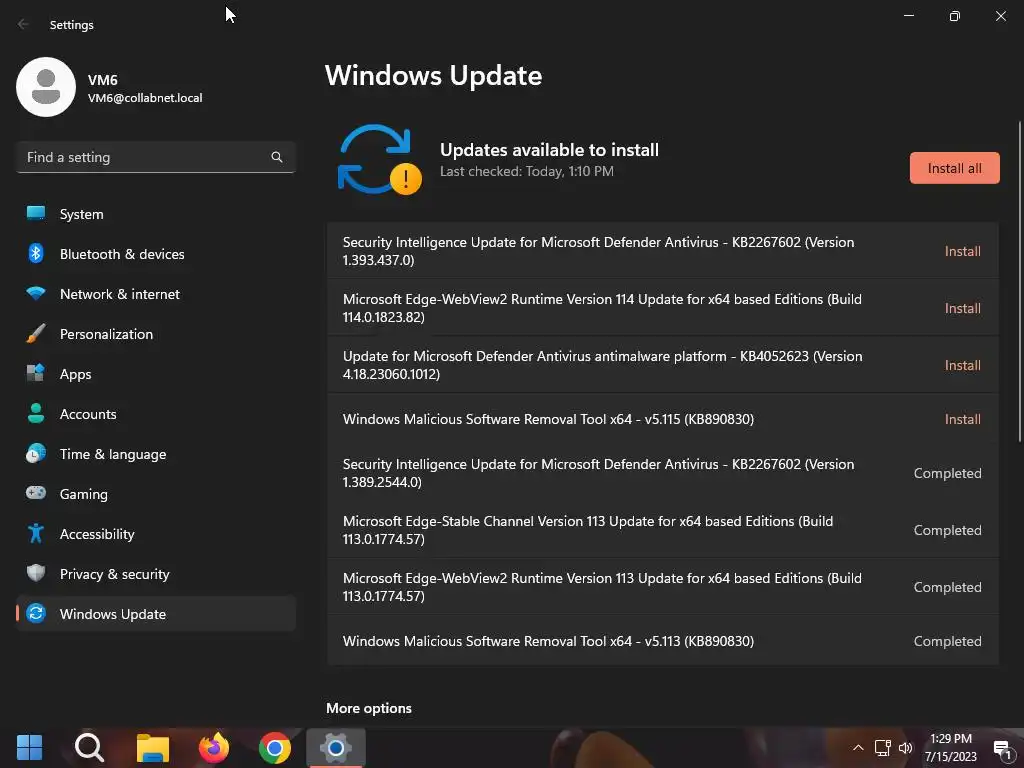1024x768 pixels.
Task: Open Accessibility settings
Action: (x=155, y=534)
